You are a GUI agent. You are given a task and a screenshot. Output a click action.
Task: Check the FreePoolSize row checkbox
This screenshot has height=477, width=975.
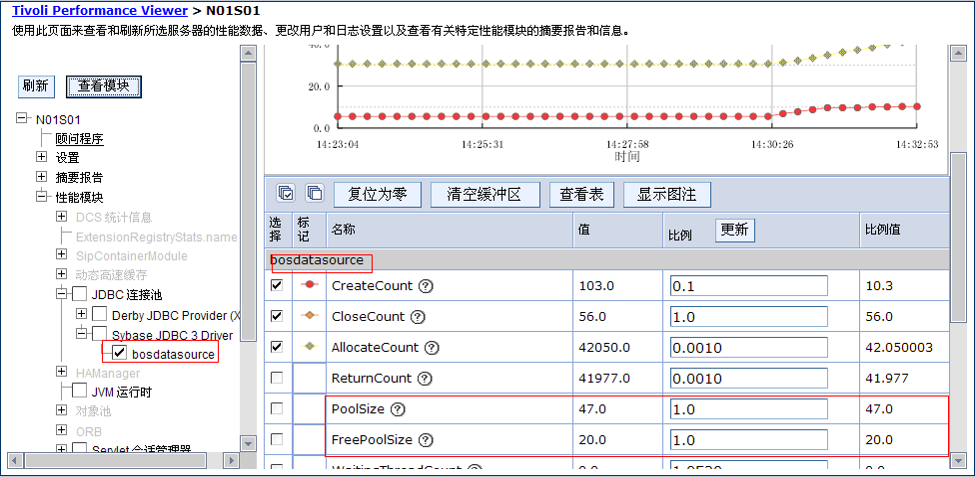(277, 439)
